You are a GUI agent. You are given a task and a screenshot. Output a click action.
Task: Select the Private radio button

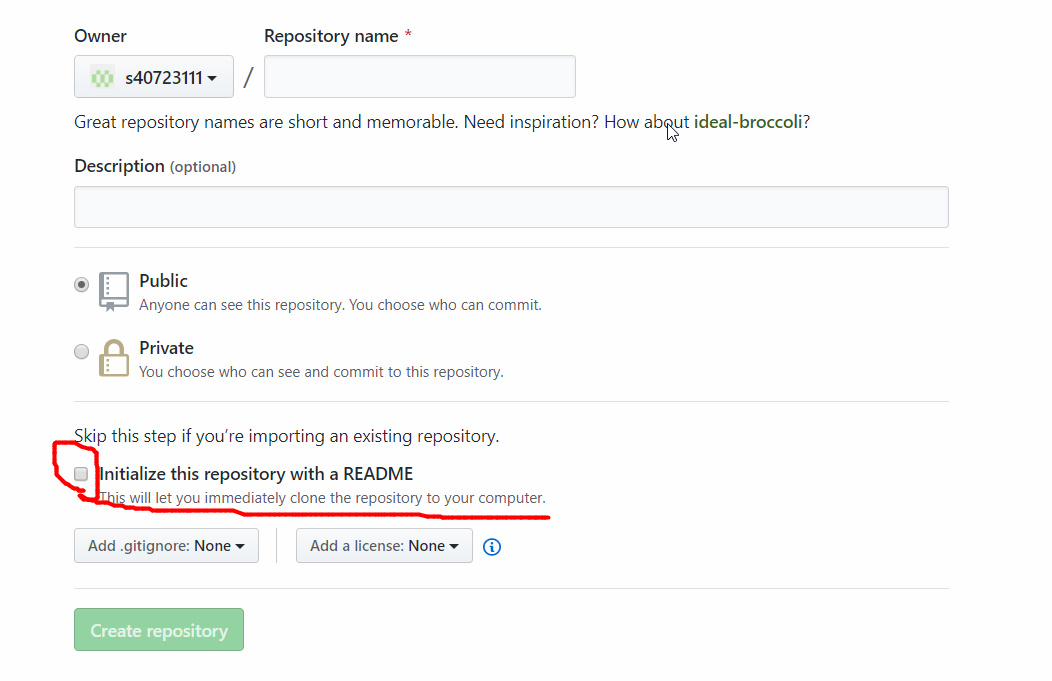pos(81,352)
